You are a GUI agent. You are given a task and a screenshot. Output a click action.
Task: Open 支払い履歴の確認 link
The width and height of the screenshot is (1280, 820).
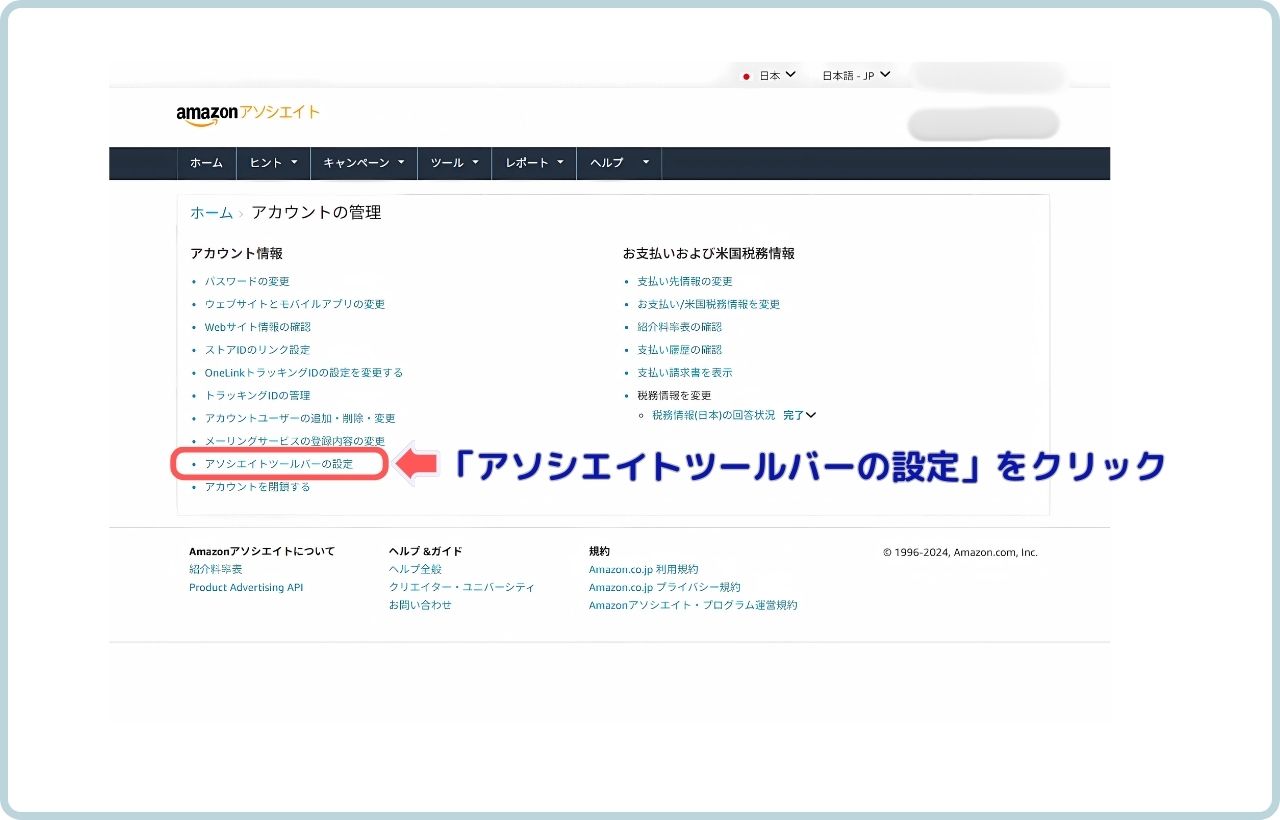pyautogui.click(x=679, y=350)
